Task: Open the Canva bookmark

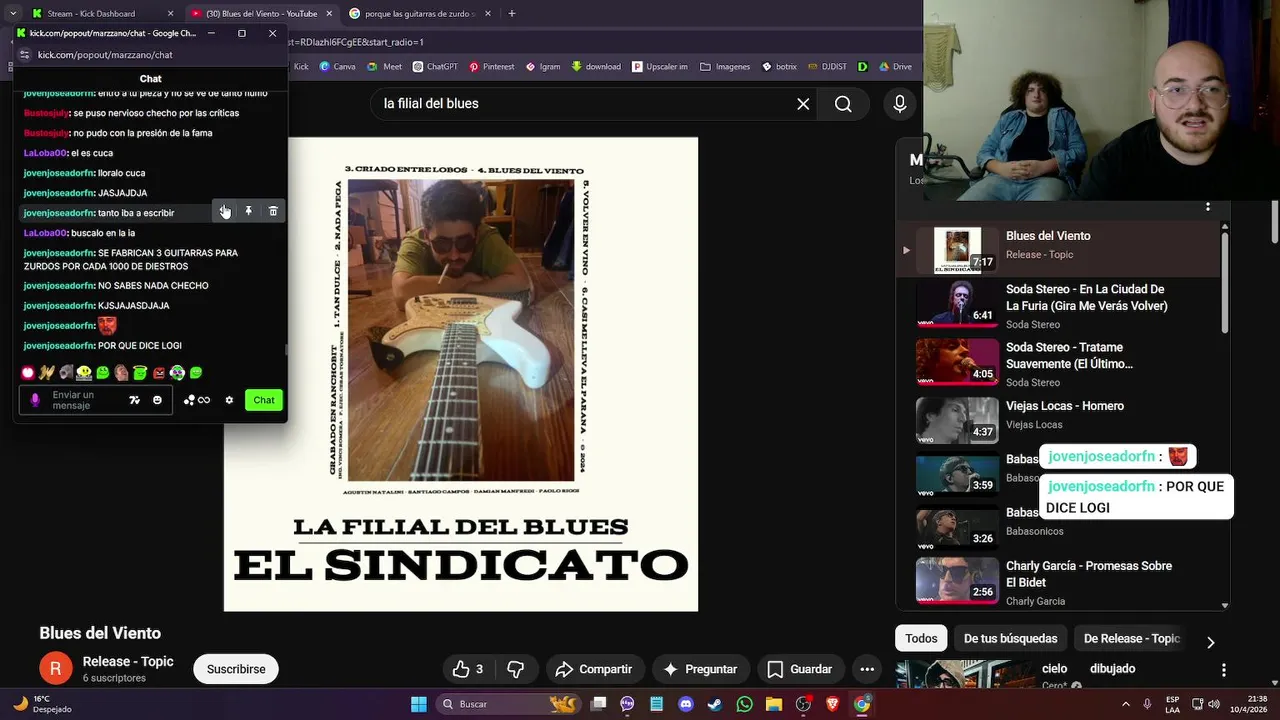Action: (x=337, y=67)
